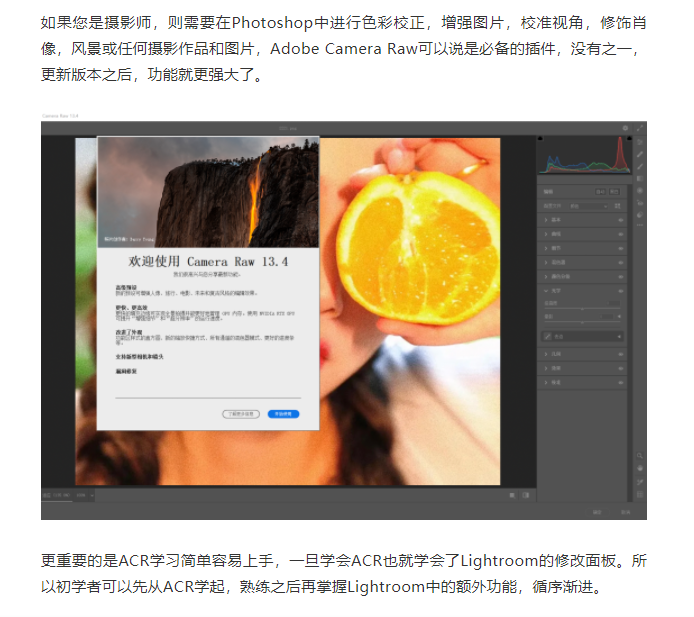Toggle eye icon for 颜色分级 (Color Grading) panel

pyautogui.click(x=621, y=277)
